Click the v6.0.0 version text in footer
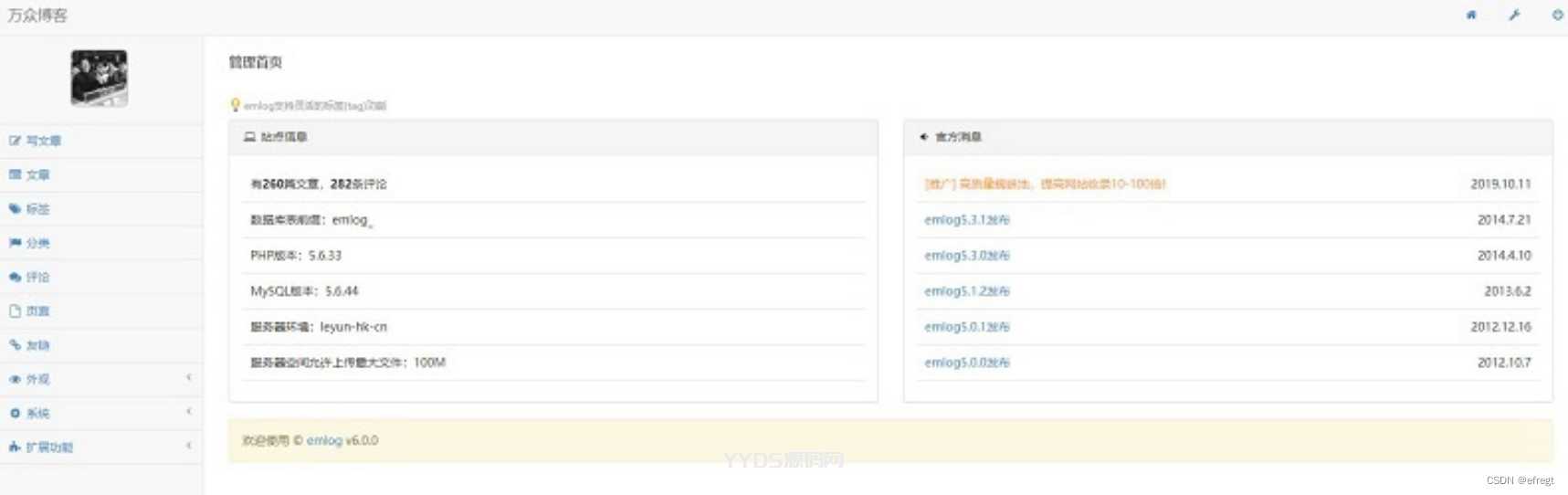Image resolution: width=1568 pixels, height=495 pixels. [x=363, y=440]
